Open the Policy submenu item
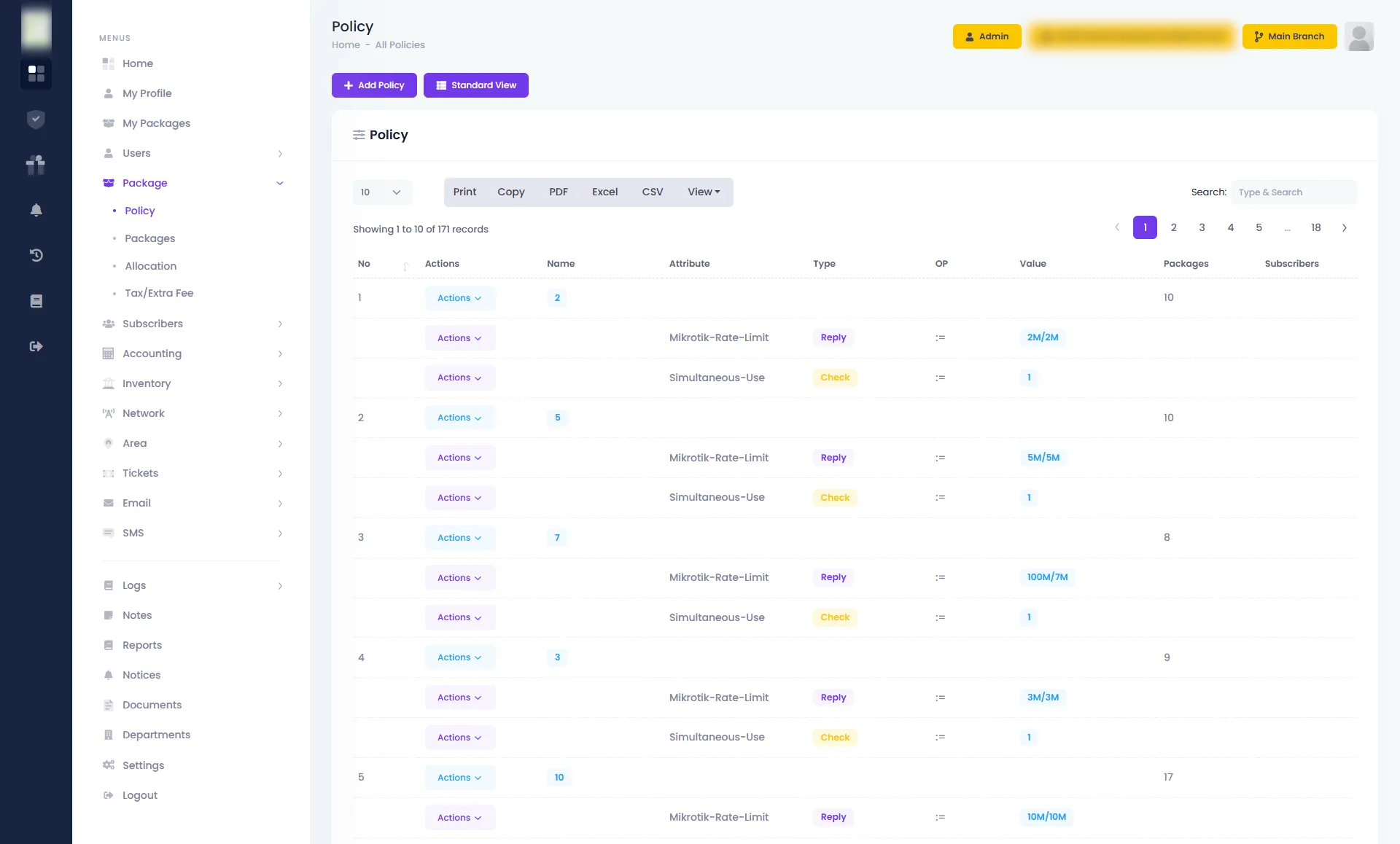This screenshot has height=844, width=1400. 139,211
